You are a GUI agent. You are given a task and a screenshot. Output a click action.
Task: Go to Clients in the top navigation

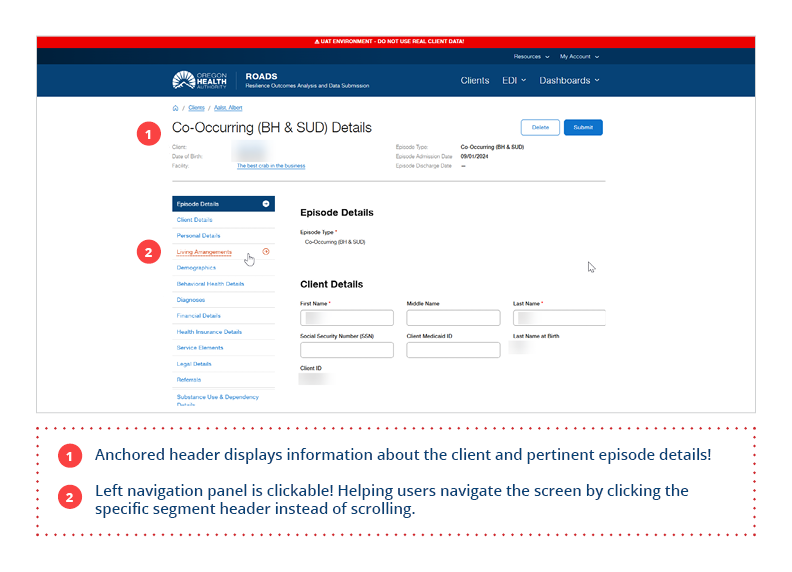[x=475, y=80]
